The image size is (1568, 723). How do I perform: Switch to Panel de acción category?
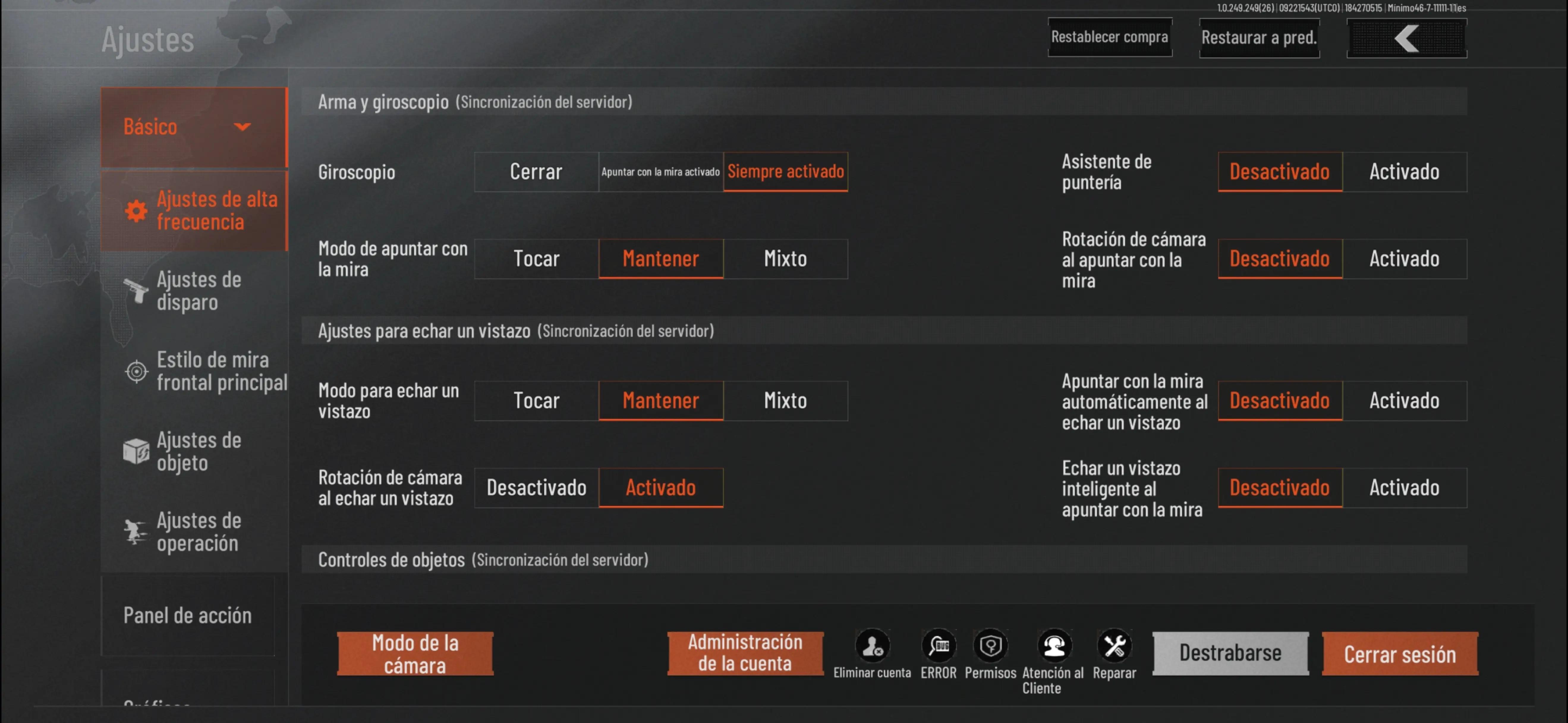[x=188, y=616]
